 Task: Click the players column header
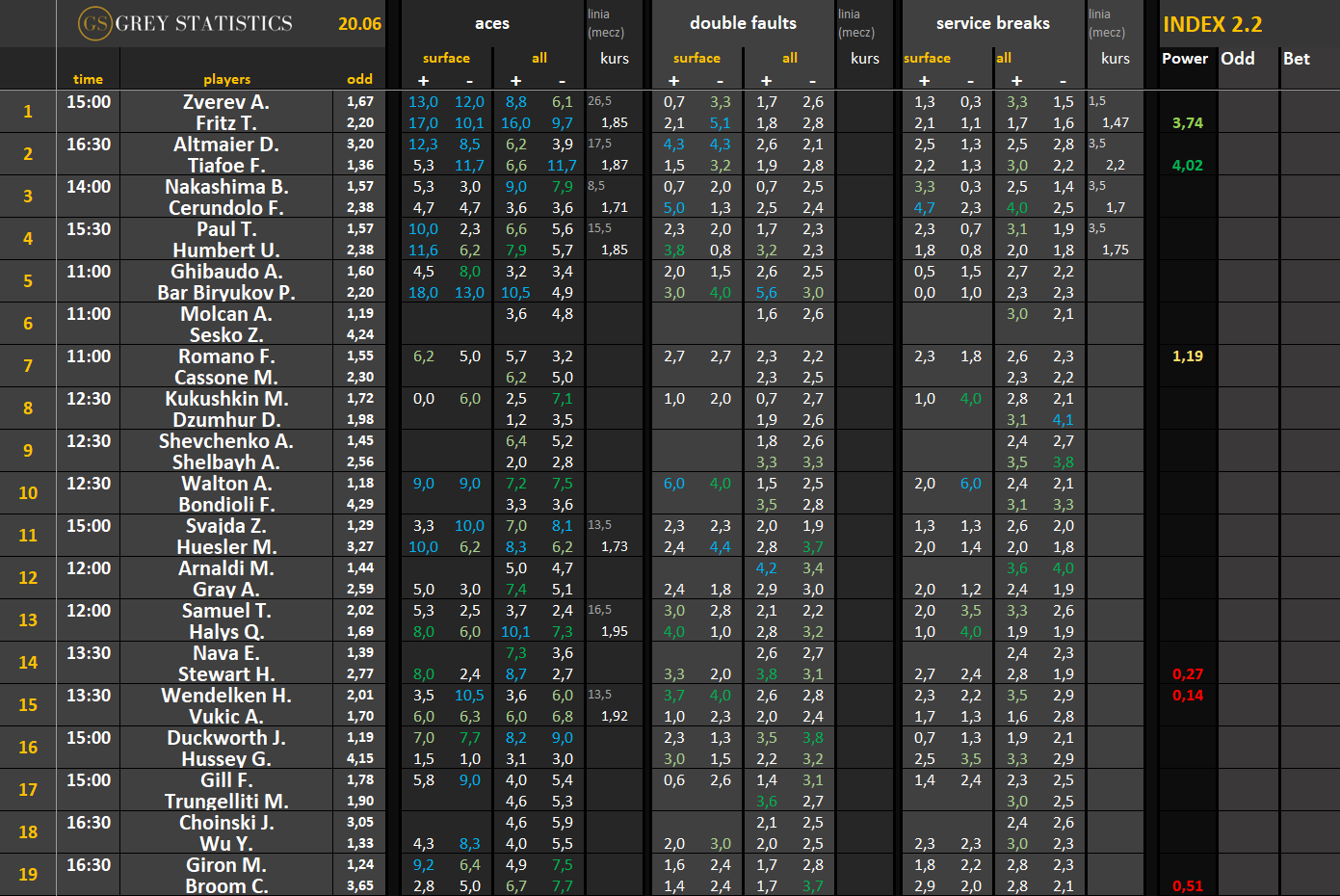226,79
